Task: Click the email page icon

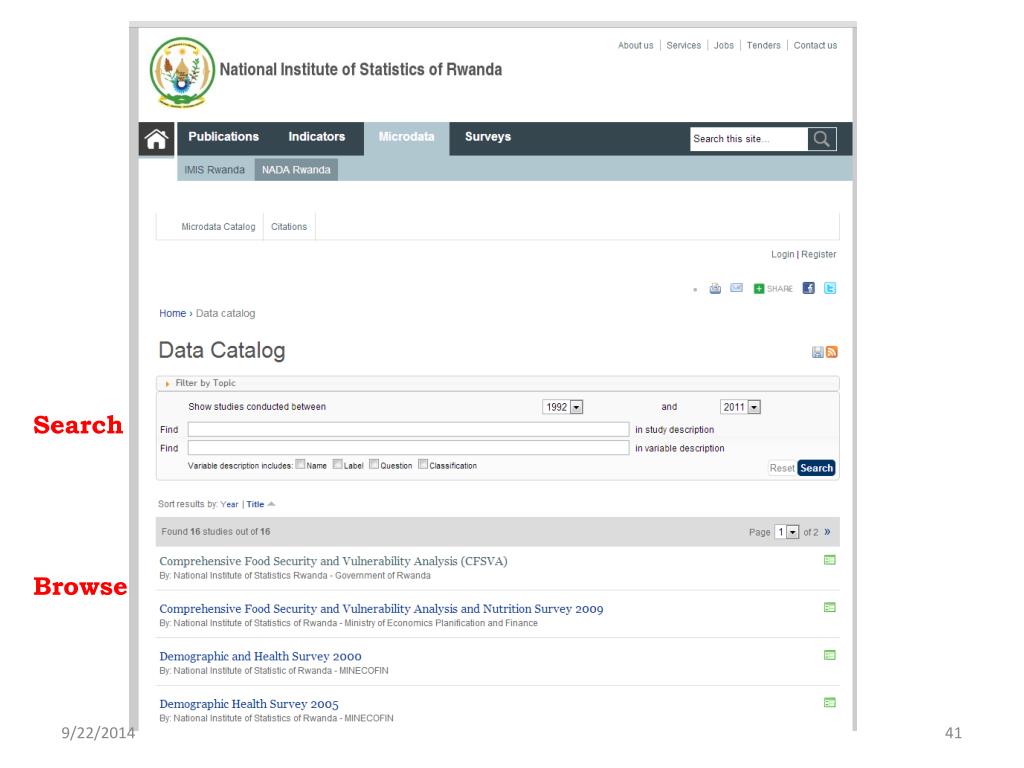Action: pyautogui.click(x=736, y=288)
